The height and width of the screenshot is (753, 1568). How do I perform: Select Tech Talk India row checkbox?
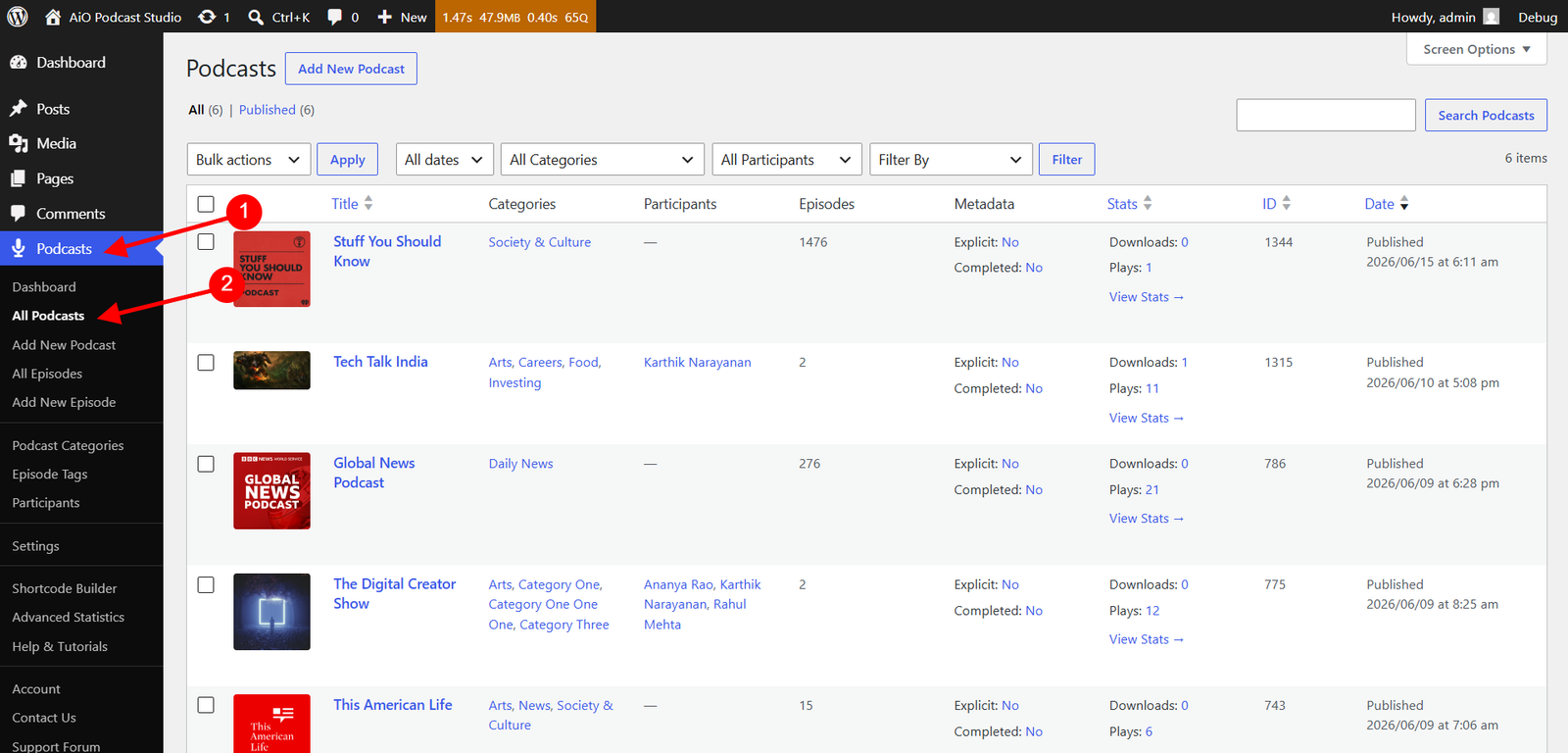coord(206,363)
